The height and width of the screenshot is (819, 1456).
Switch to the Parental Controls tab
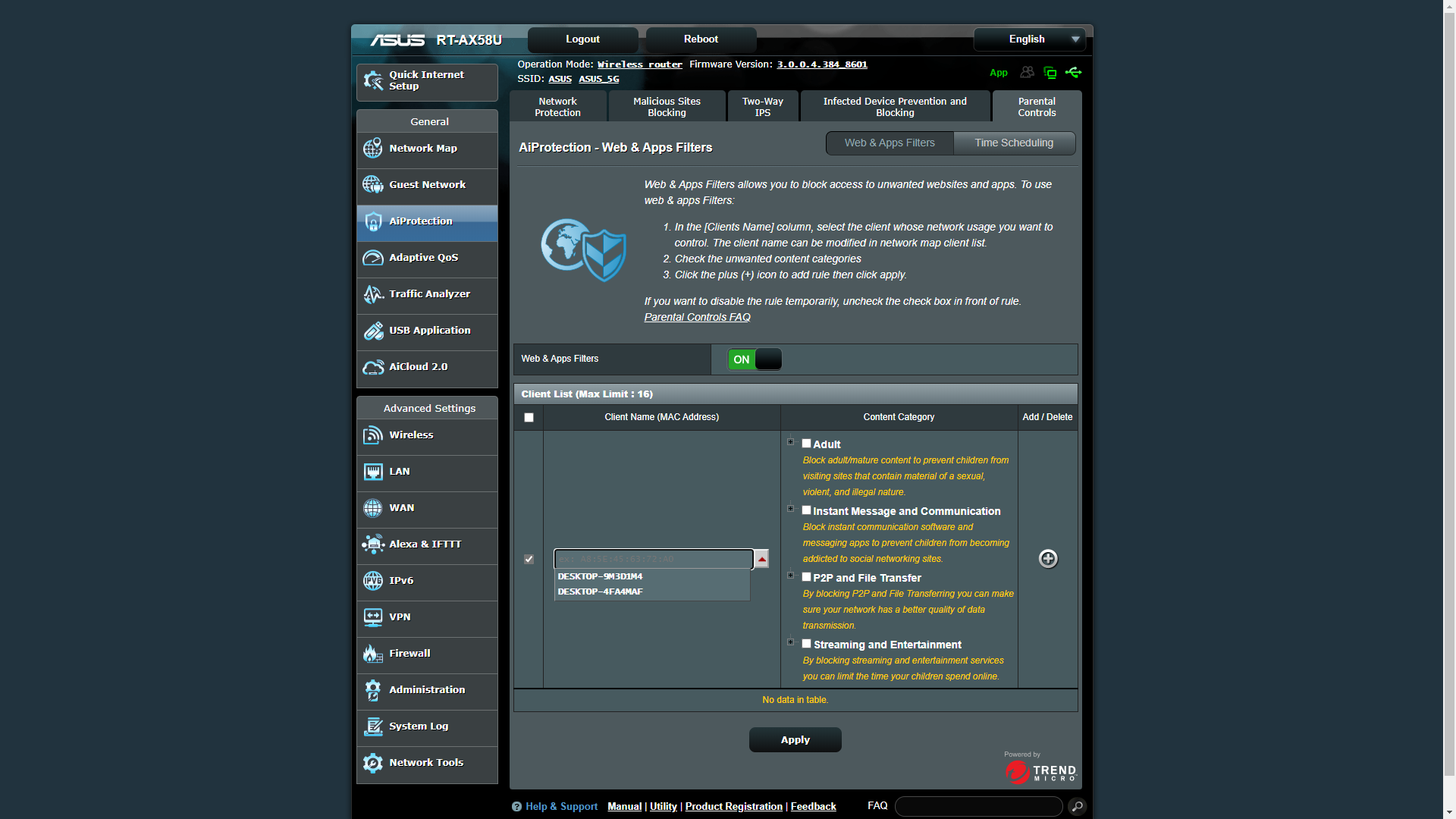(1037, 106)
